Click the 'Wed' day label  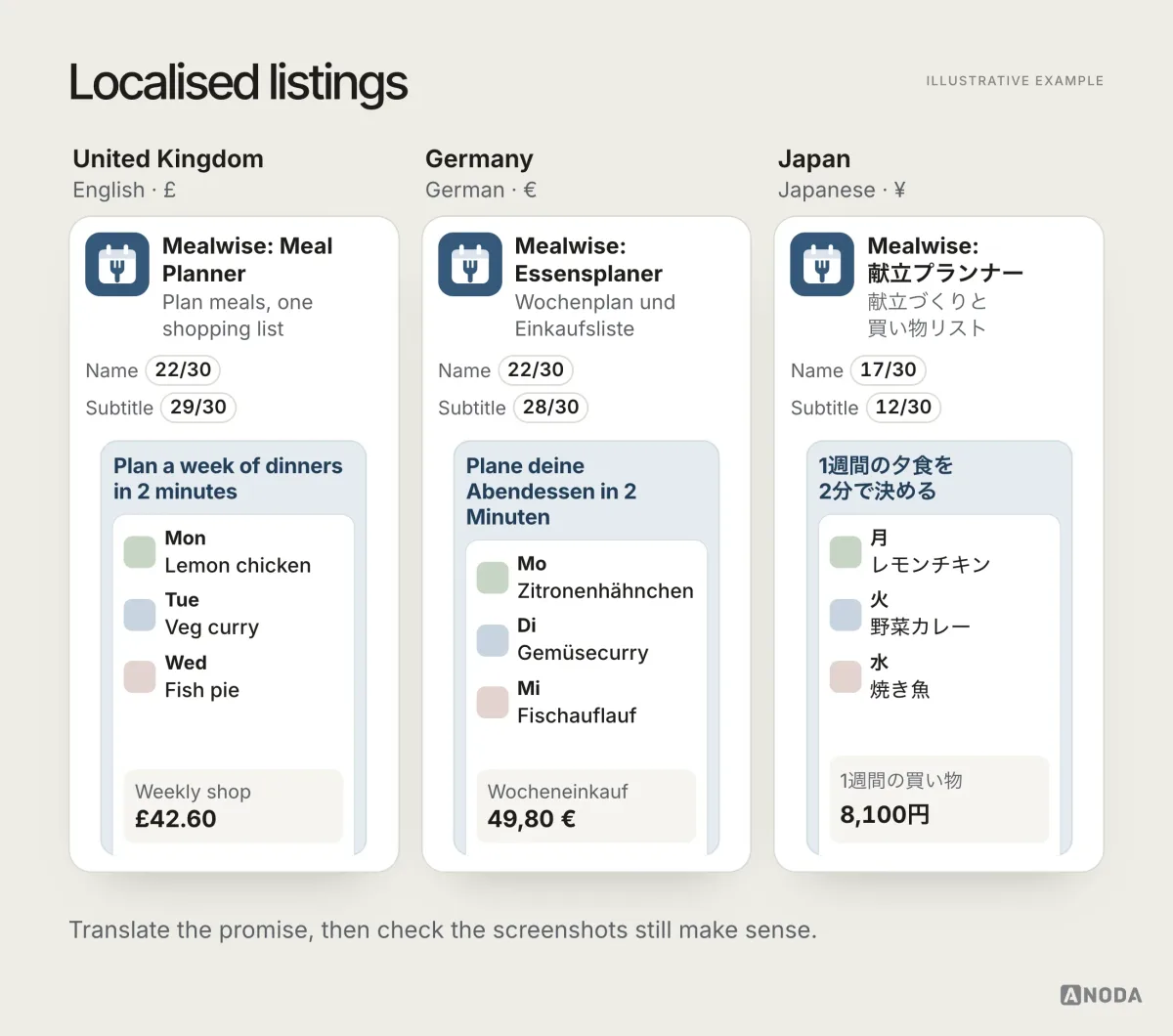tap(186, 663)
